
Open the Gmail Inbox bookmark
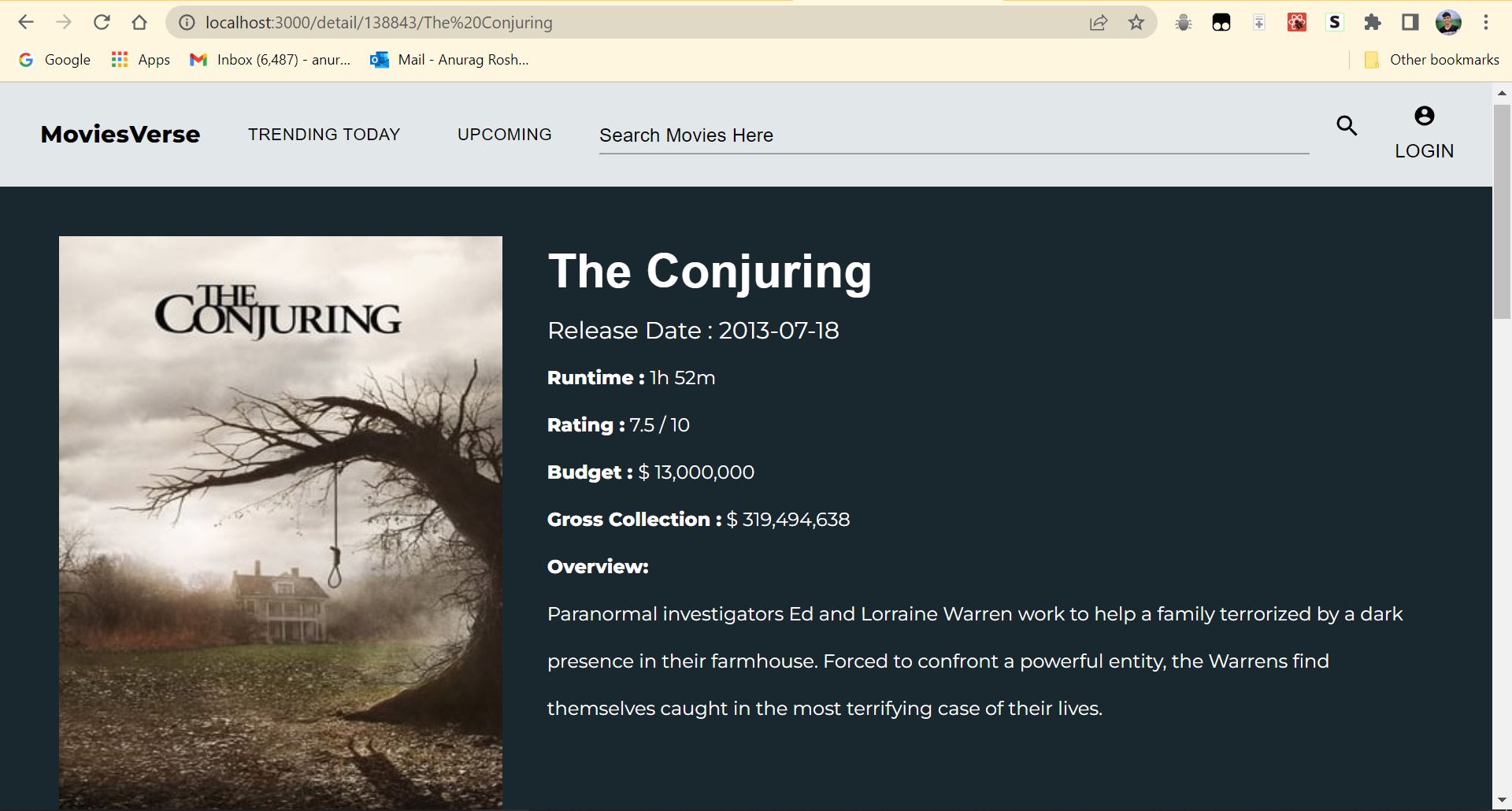(x=270, y=60)
